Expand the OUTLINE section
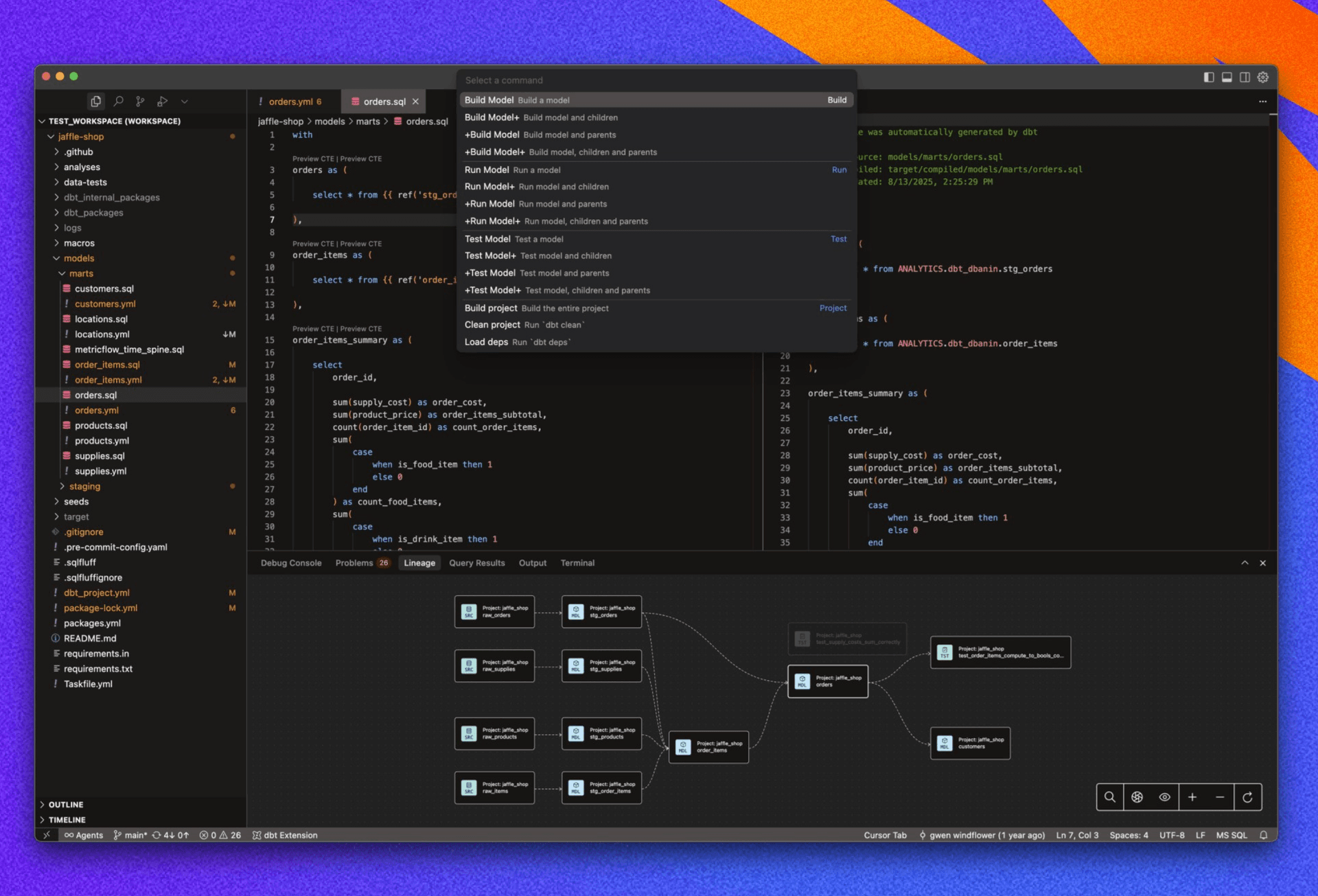Screen dimensions: 1318x896 [x=67, y=804]
